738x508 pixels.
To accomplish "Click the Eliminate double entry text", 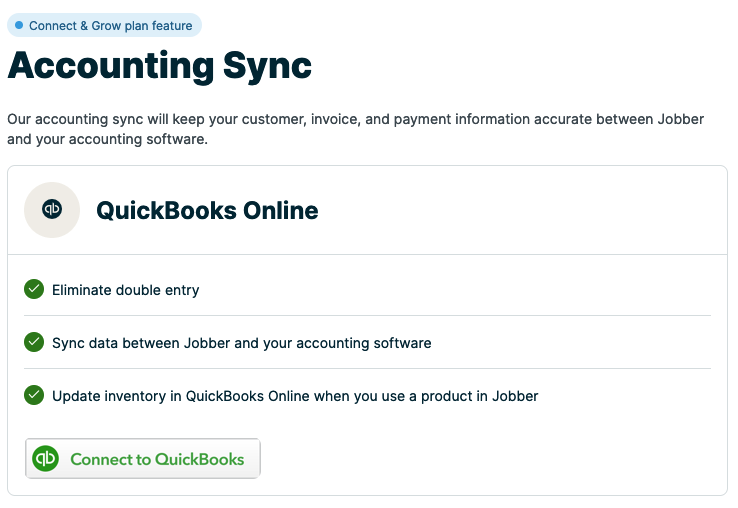I will click(126, 290).
